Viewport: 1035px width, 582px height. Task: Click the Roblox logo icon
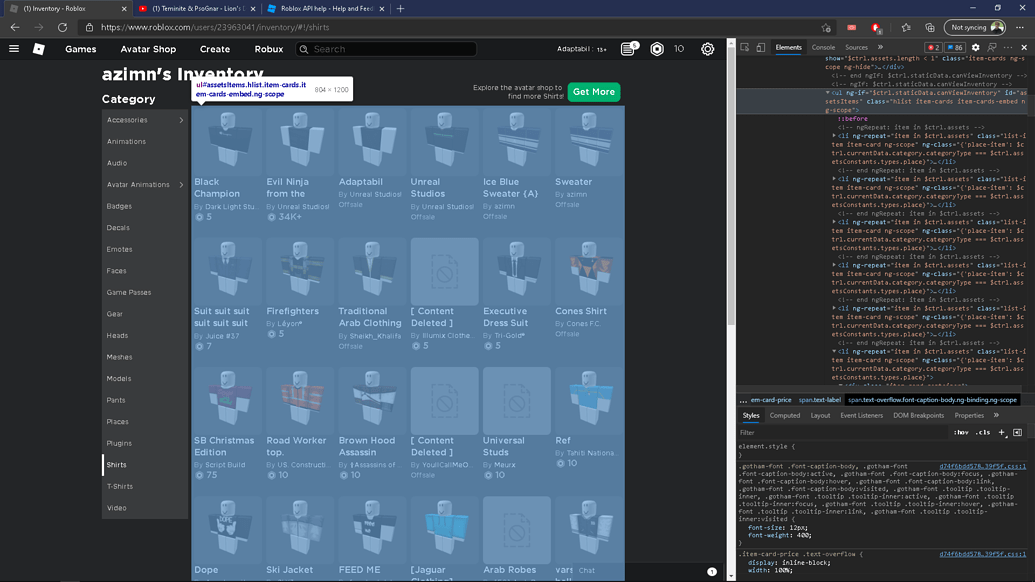pyautogui.click(x=39, y=48)
